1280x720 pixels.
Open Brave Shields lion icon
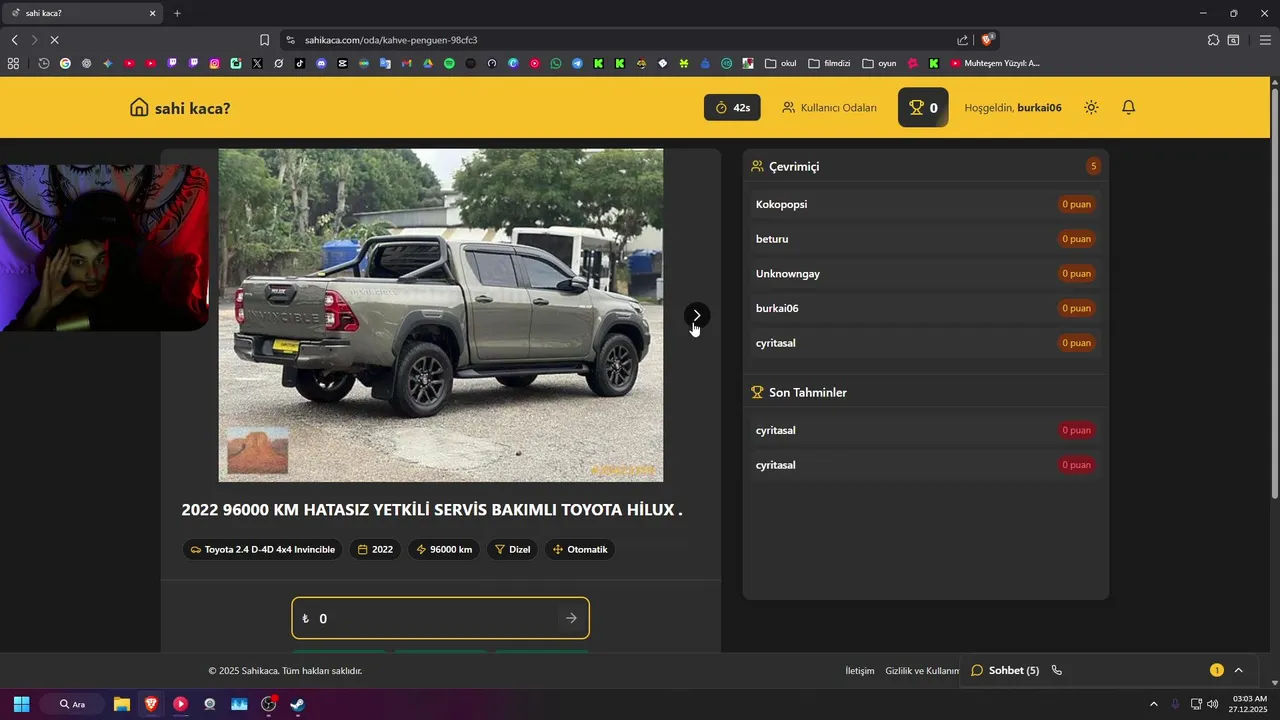pyautogui.click(x=987, y=40)
